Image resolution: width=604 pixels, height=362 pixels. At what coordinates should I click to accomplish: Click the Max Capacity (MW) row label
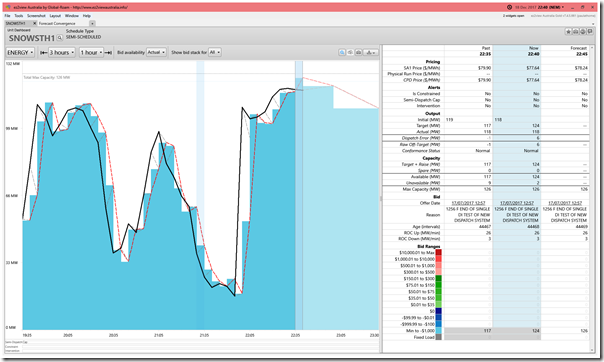point(421,189)
